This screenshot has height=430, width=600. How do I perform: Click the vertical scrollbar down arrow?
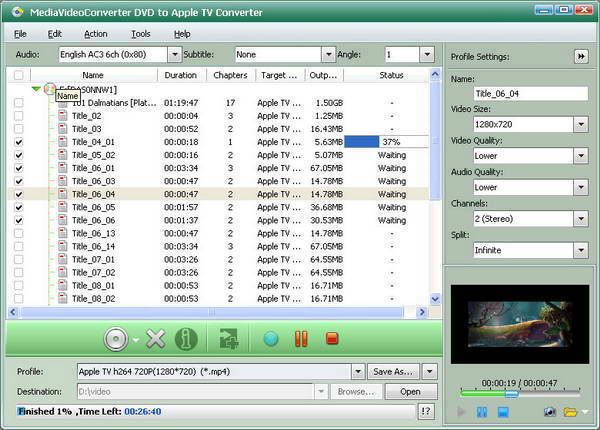pos(435,299)
